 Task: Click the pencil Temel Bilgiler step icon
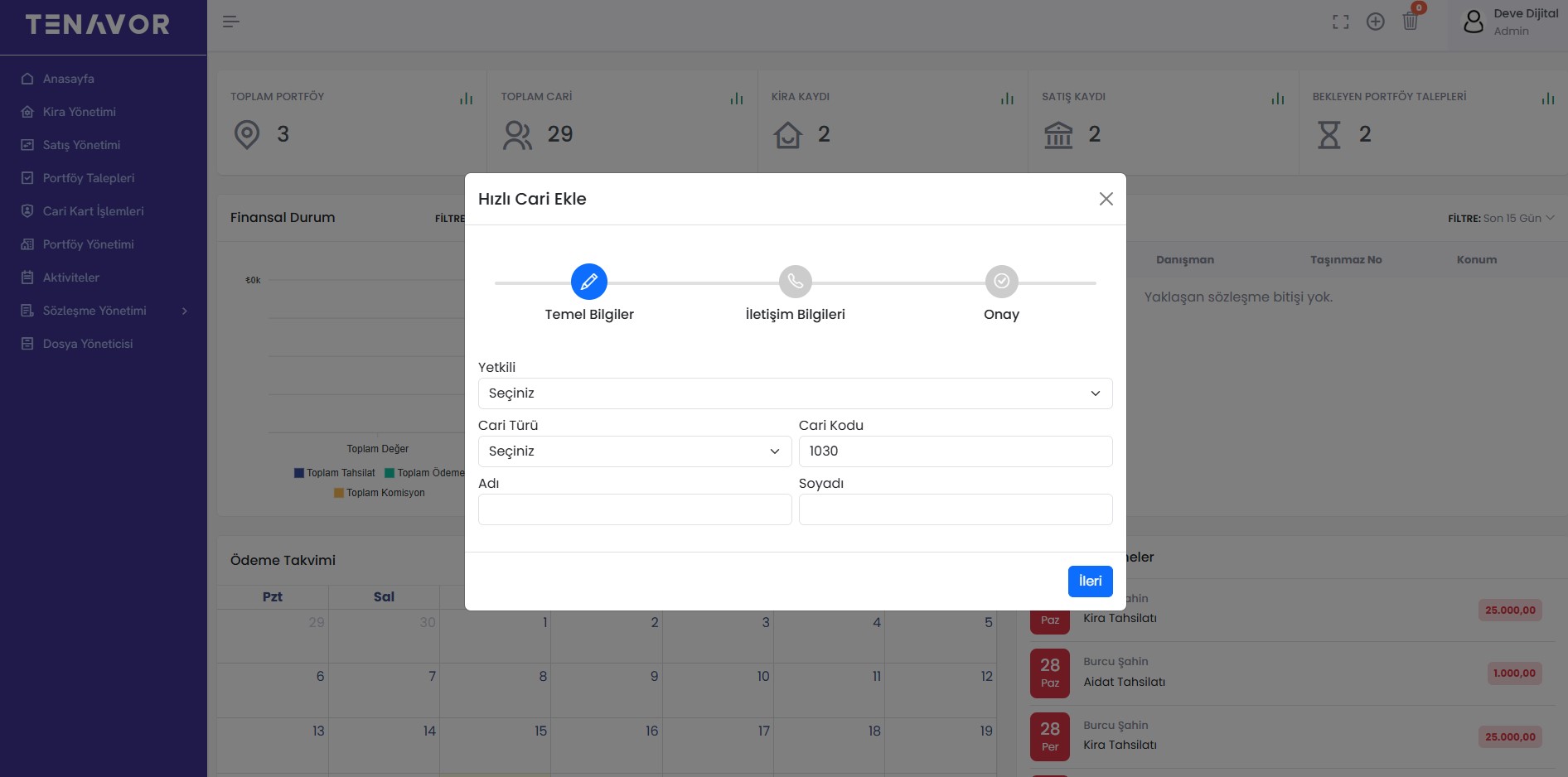pyautogui.click(x=588, y=282)
